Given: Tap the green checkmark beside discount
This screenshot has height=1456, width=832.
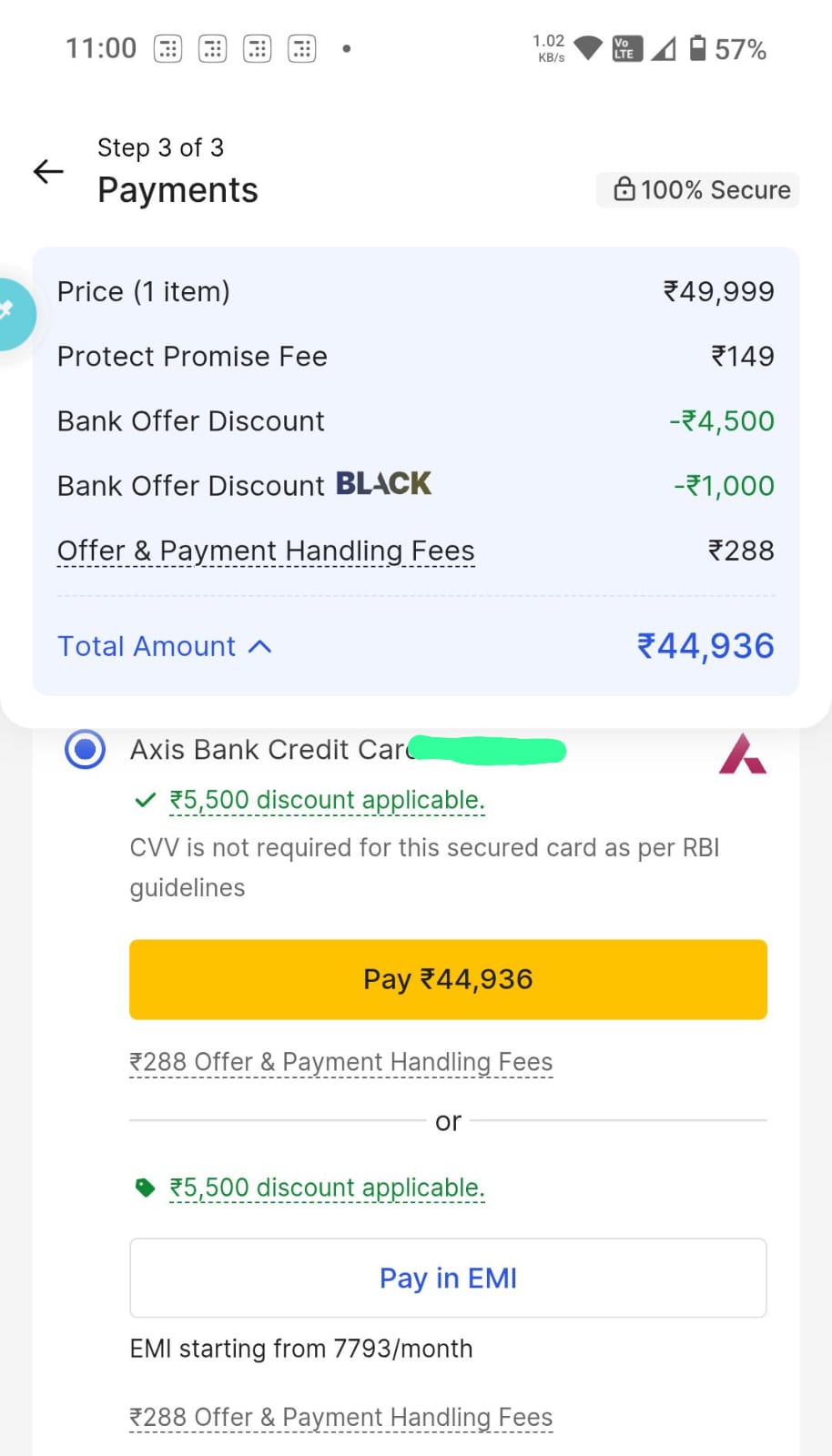Looking at the screenshot, I should pyautogui.click(x=145, y=800).
